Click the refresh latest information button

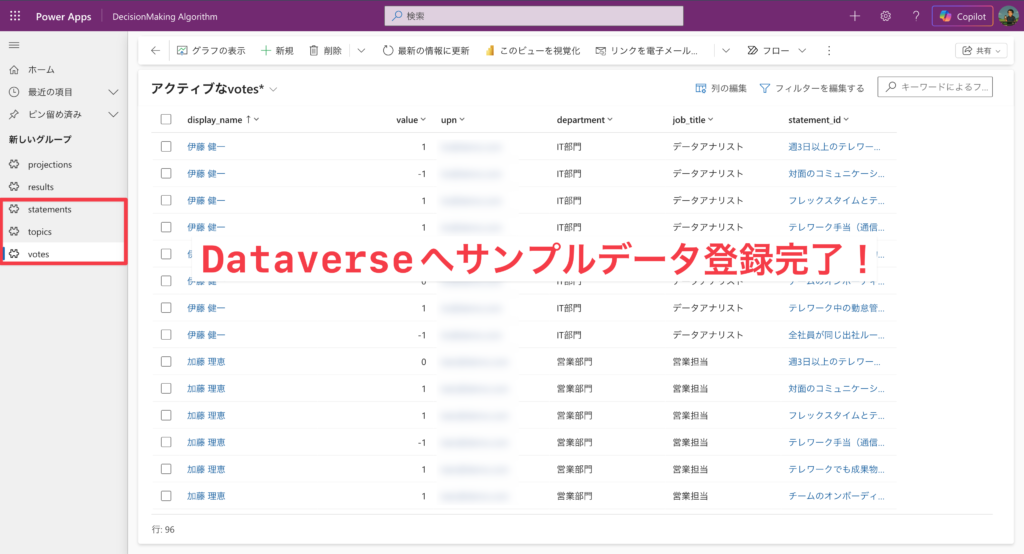pyautogui.click(x=426, y=51)
